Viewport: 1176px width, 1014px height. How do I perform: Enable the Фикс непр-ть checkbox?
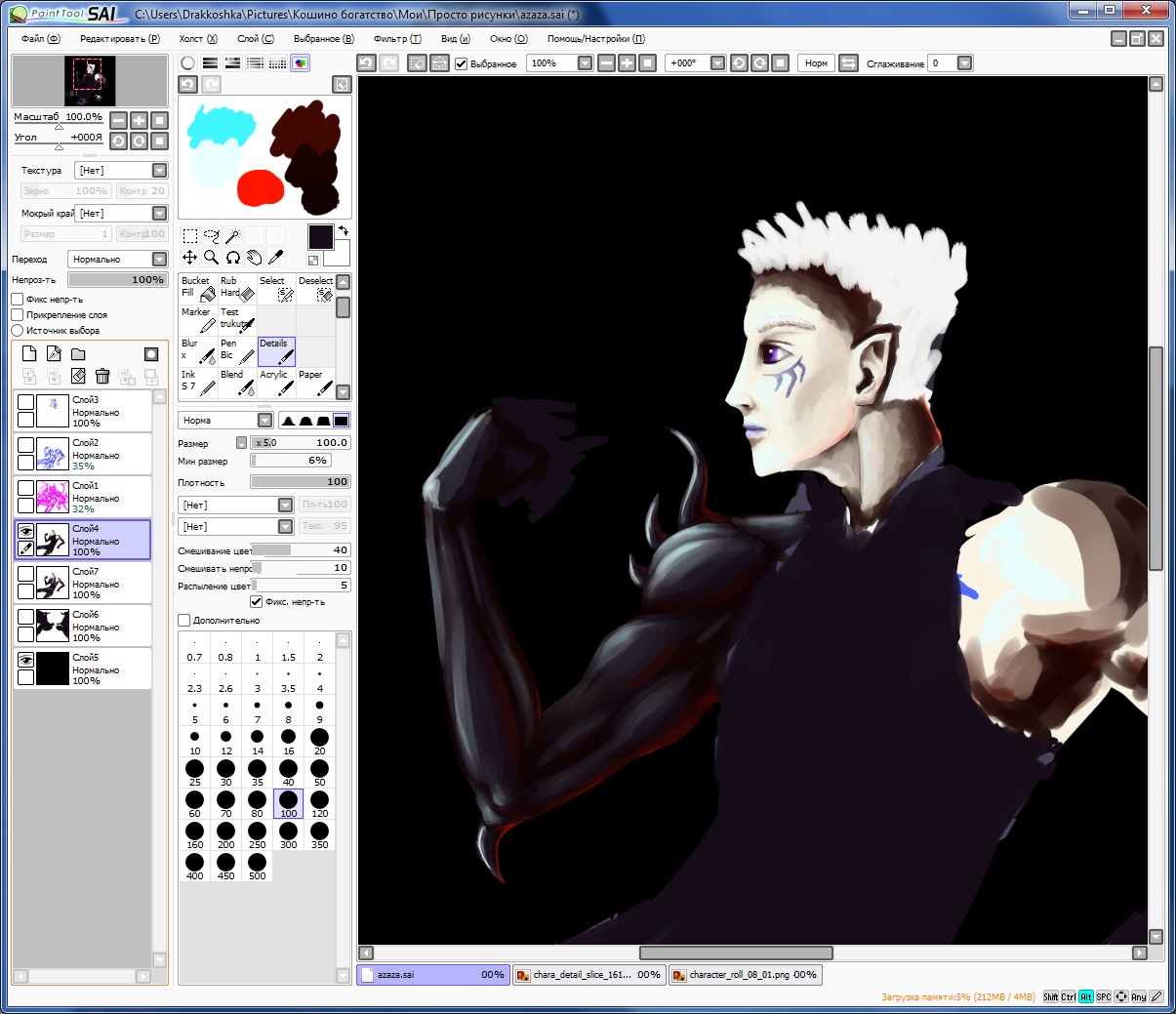click(x=18, y=300)
